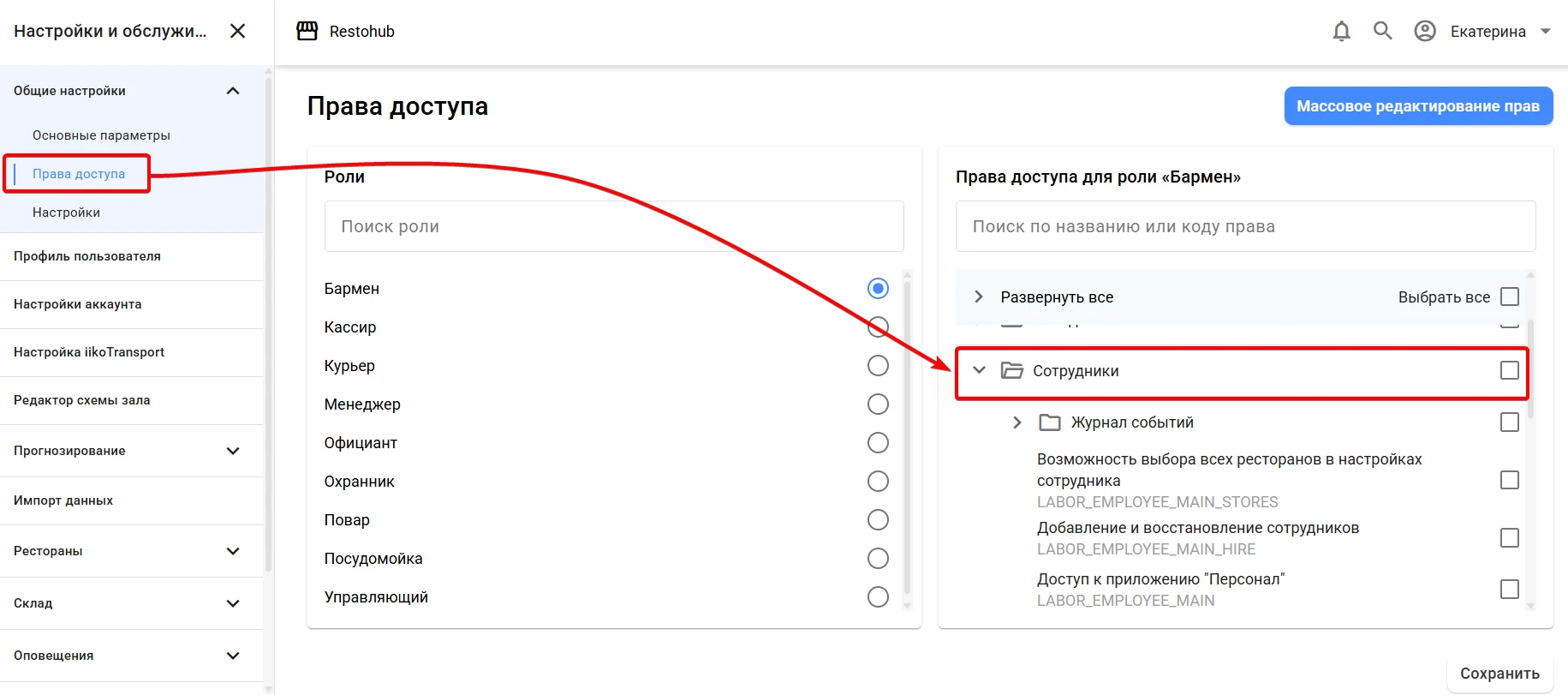This screenshot has width=1568, height=695.
Task: Click the user account avatar icon
Action: coord(1425,32)
